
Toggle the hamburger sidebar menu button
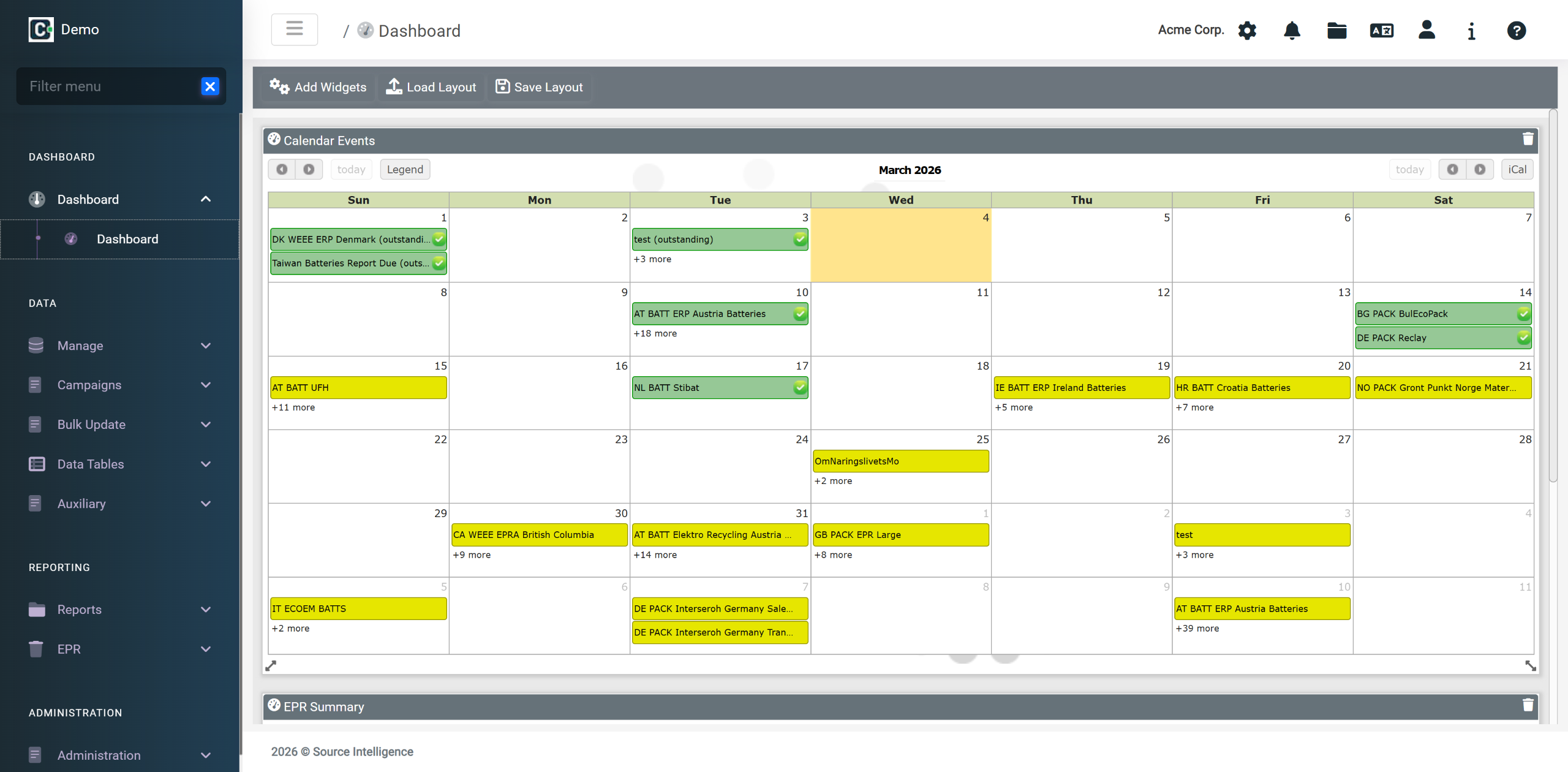click(x=295, y=29)
